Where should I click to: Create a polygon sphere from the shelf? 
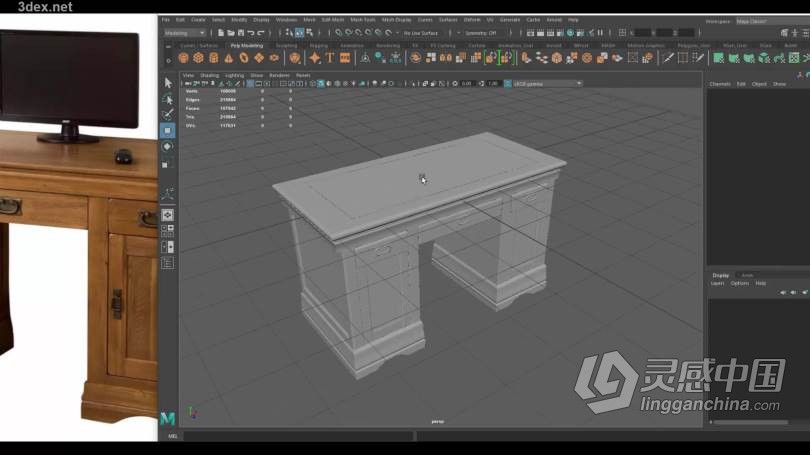[183, 58]
